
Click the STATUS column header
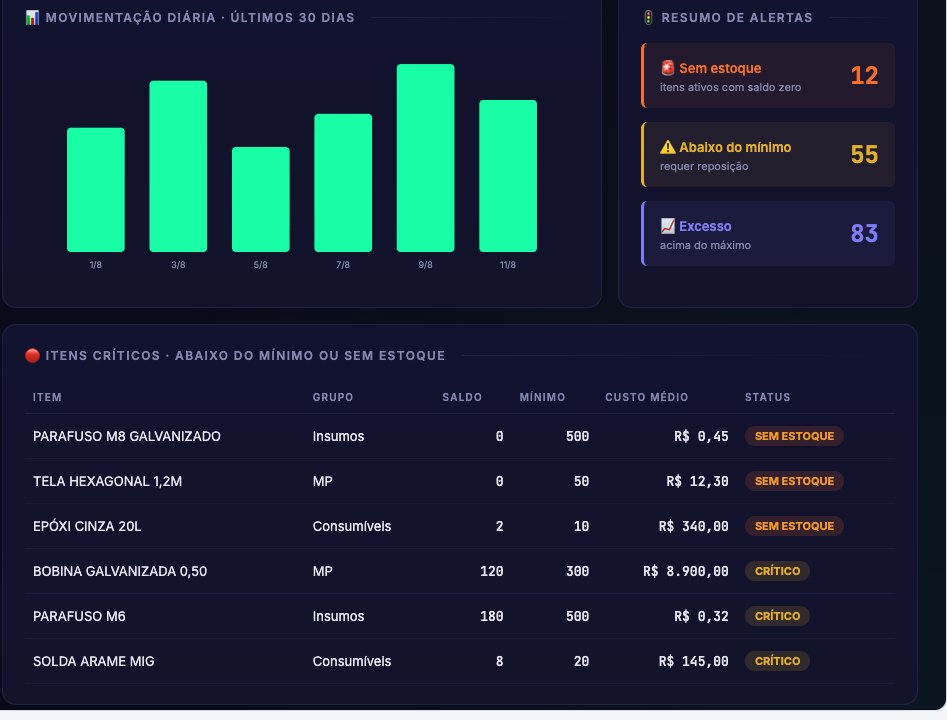(x=767, y=397)
